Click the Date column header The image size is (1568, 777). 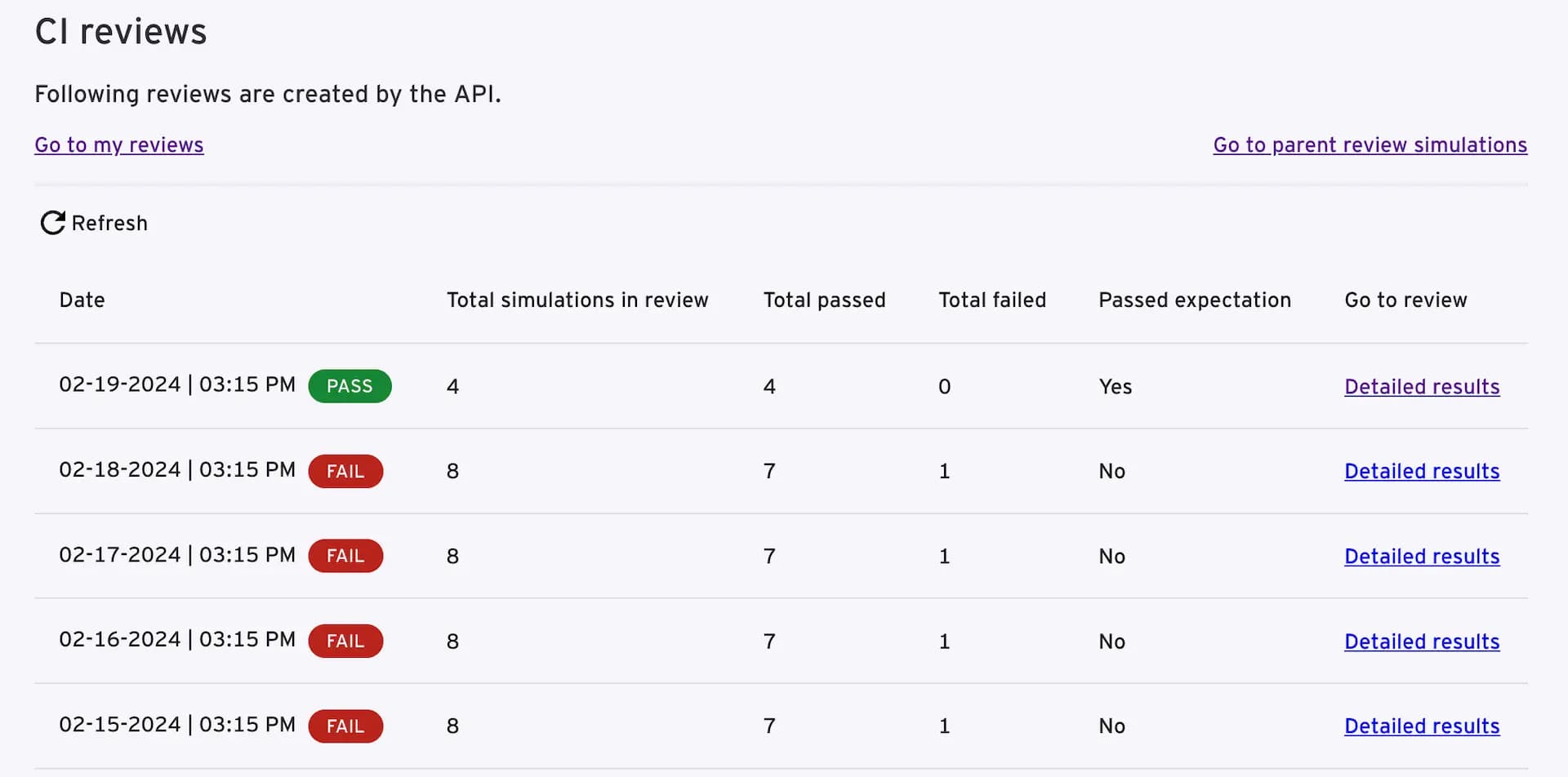click(82, 300)
